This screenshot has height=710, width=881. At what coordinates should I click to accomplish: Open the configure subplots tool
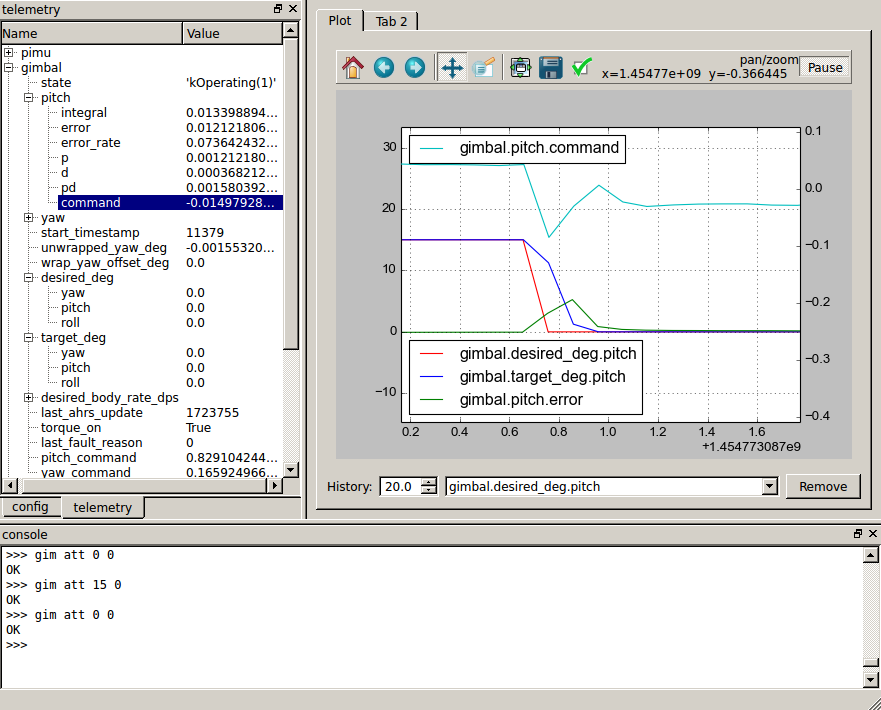point(520,67)
